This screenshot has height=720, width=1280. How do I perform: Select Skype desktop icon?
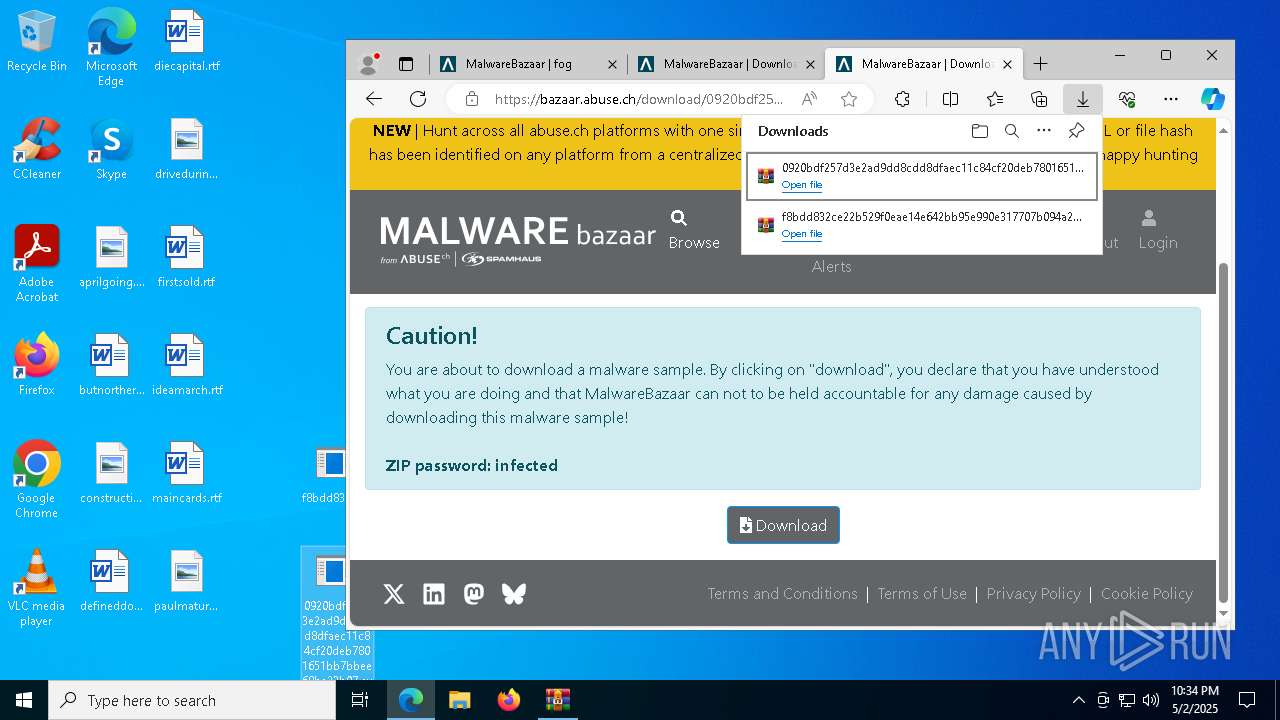[x=111, y=150]
